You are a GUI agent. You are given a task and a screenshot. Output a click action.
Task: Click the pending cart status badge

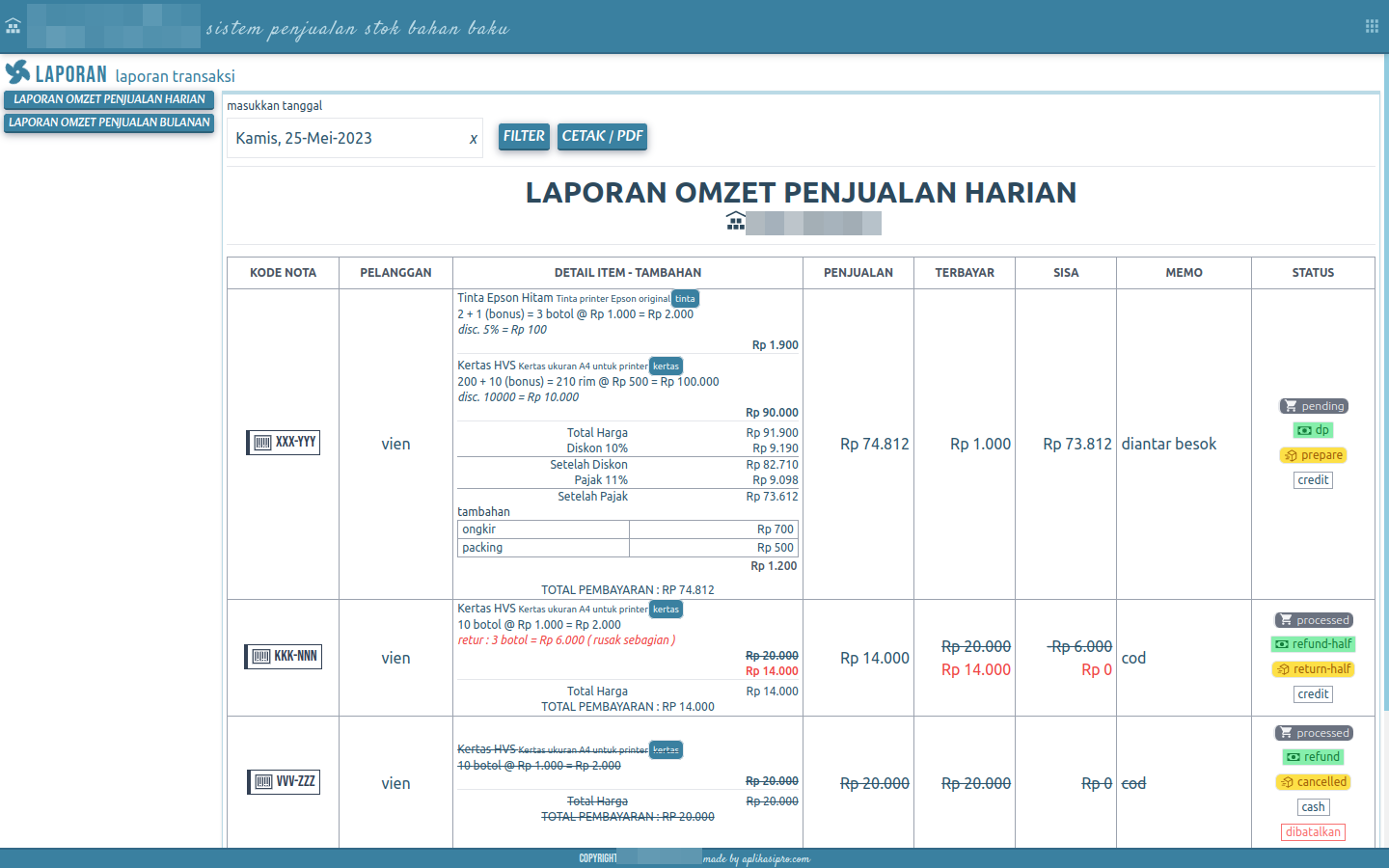(x=1313, y=406)
